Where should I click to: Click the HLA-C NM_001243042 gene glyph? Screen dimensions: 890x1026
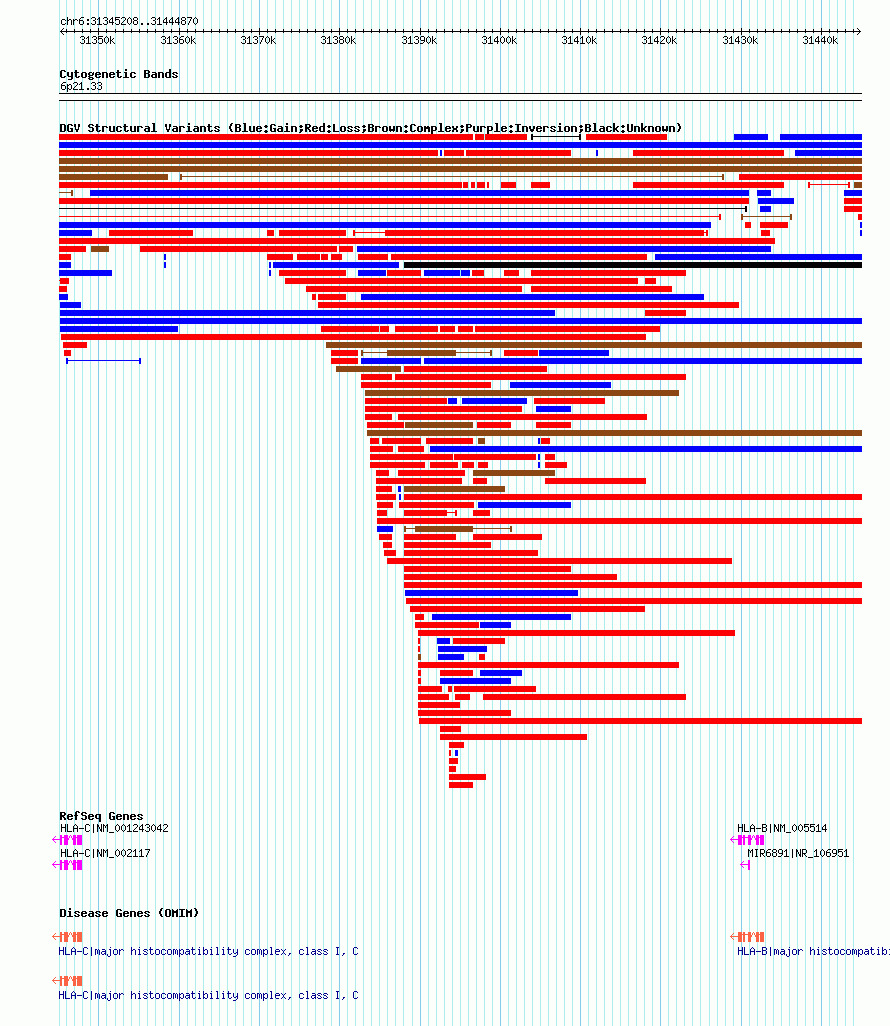pyautogui.click(x=67, y=840)
